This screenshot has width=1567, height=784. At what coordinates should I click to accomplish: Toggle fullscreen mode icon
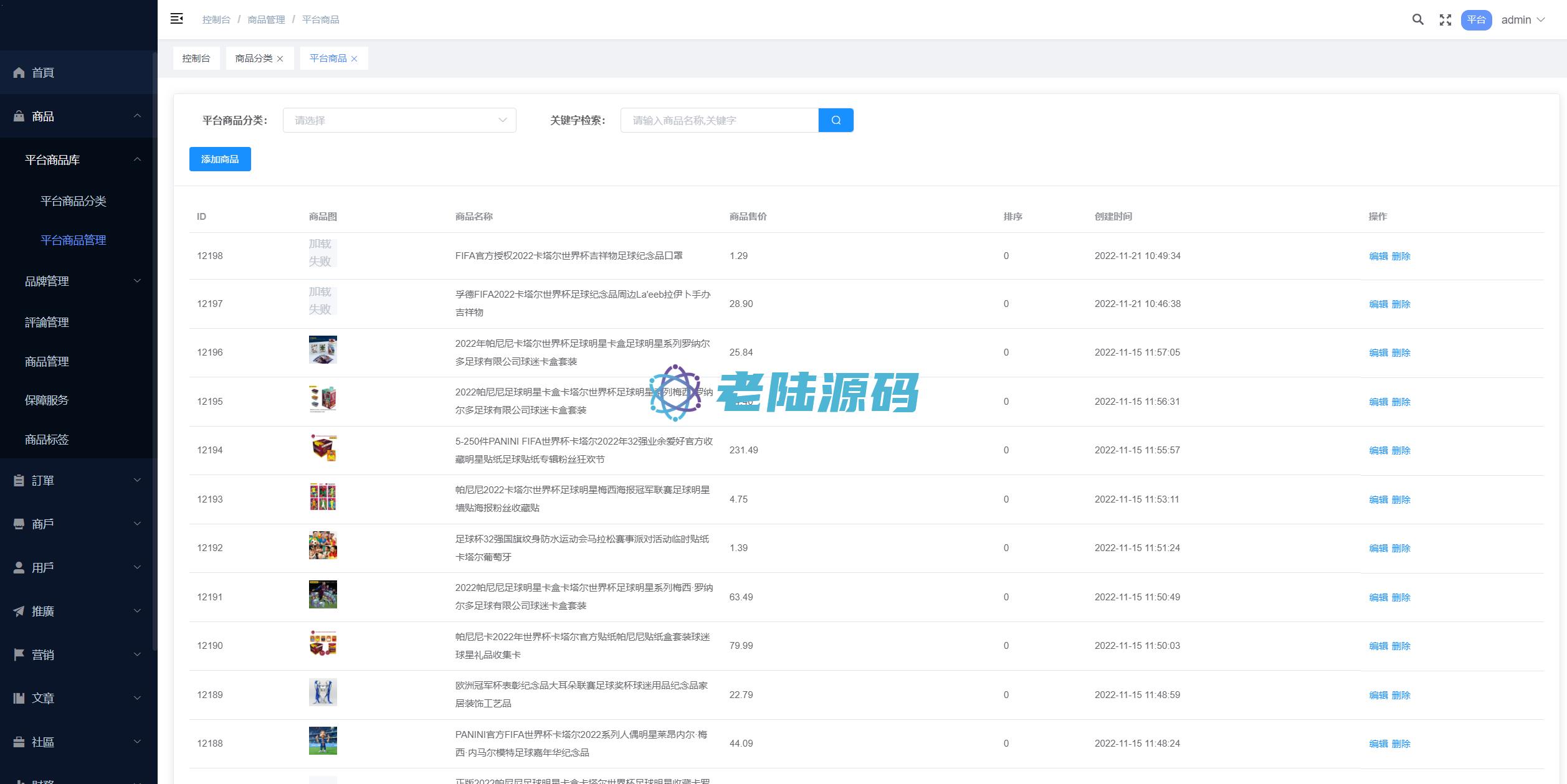tap(1446, 20)
